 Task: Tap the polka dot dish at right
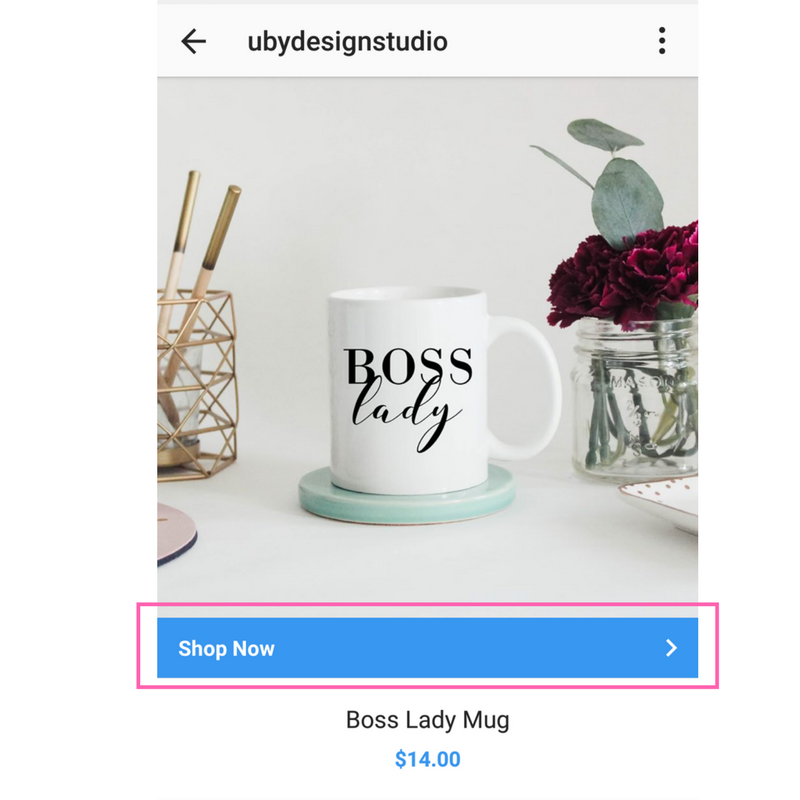659,503
